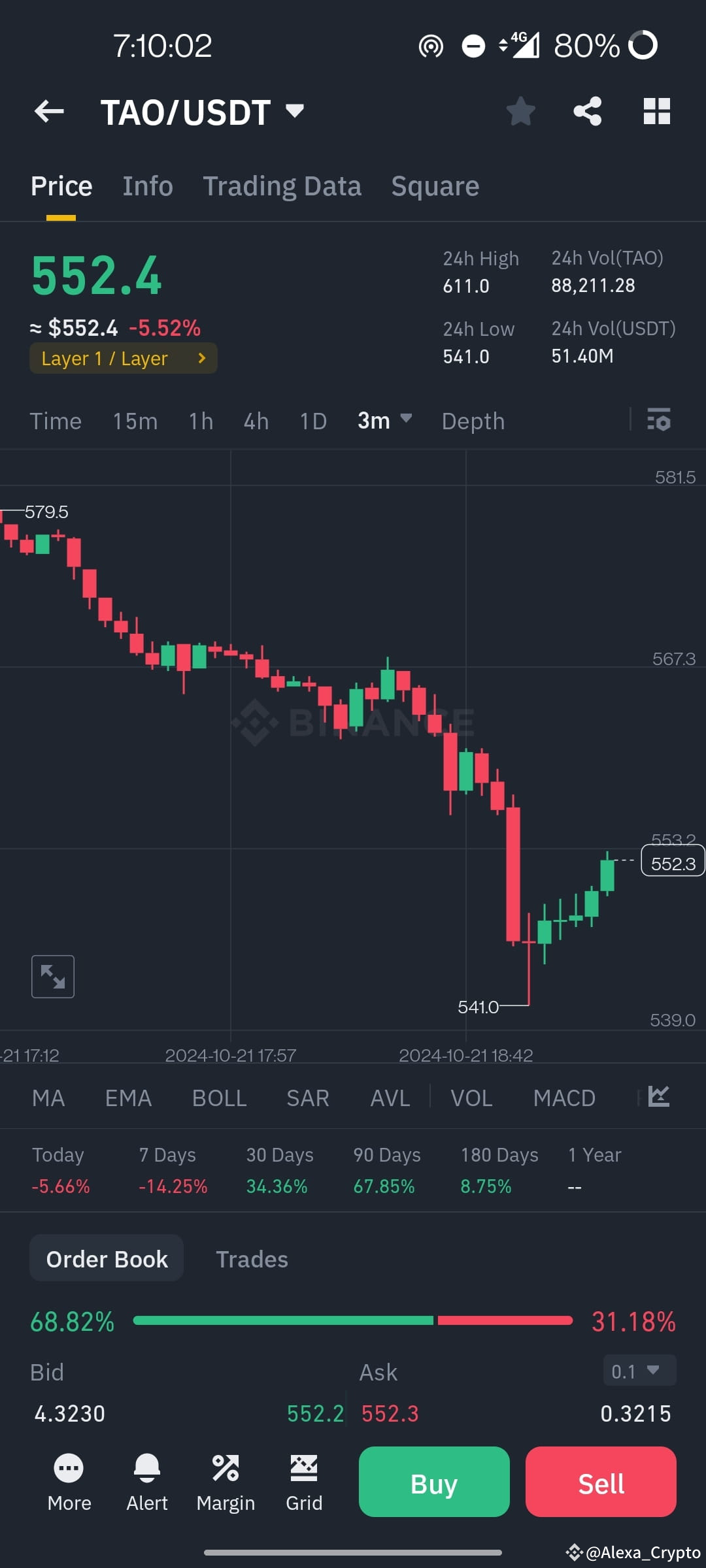Open the share icon to share TAO/USDT
The width and height of the screenshot is (706, 1568).
[586, 111]
